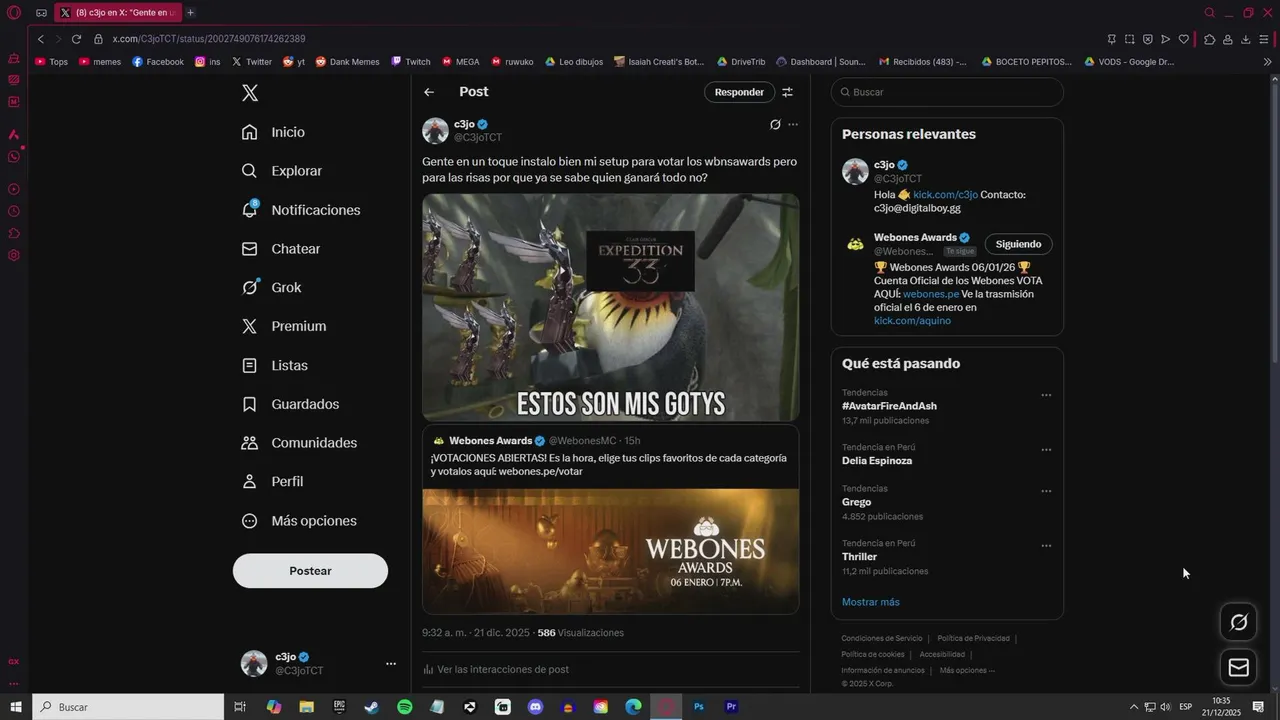Open the extensions cube icon
Image resolution: width=1280 pixels, height=720 pixels.
coord(1209,39)
